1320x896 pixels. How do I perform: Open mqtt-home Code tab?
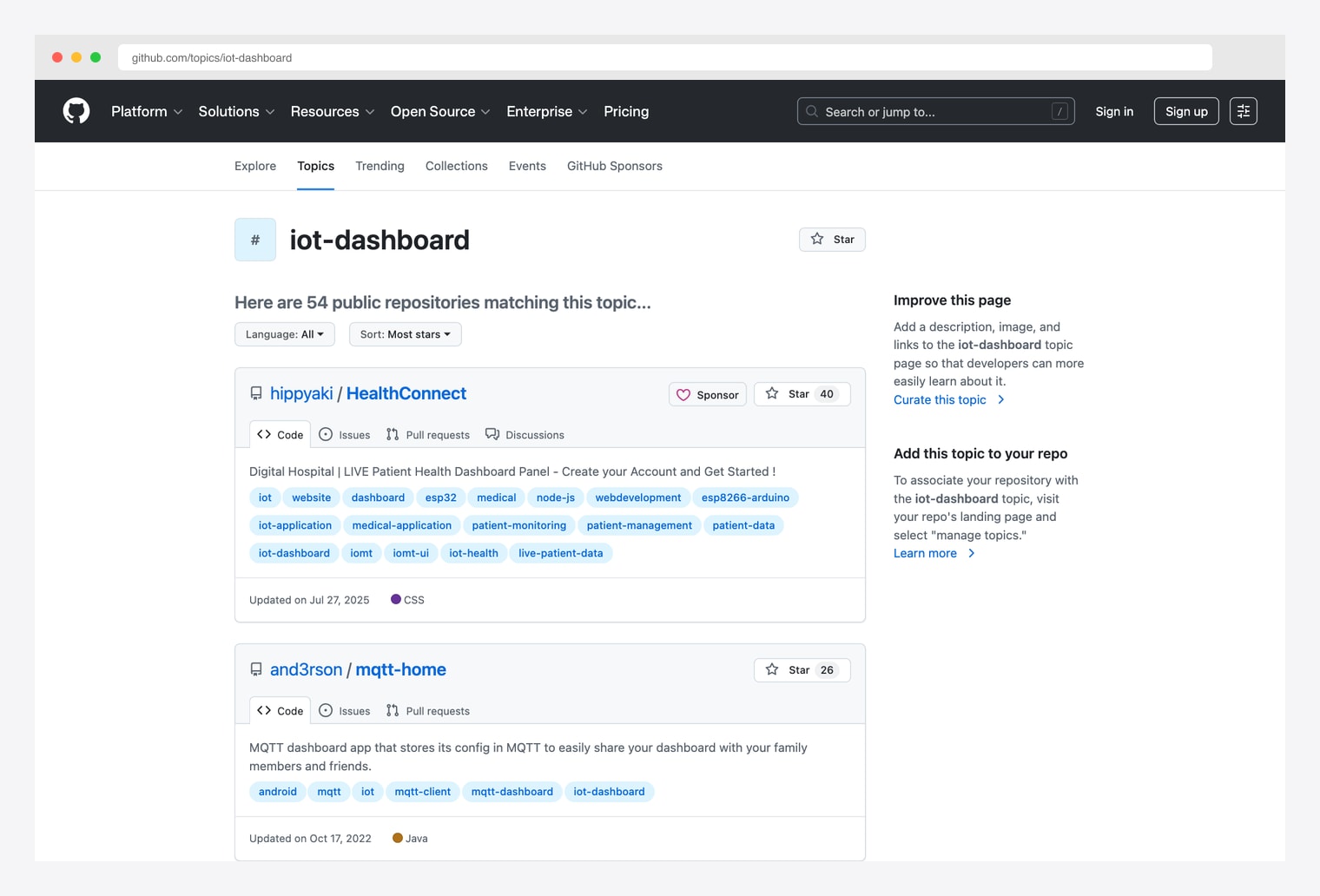280,710
